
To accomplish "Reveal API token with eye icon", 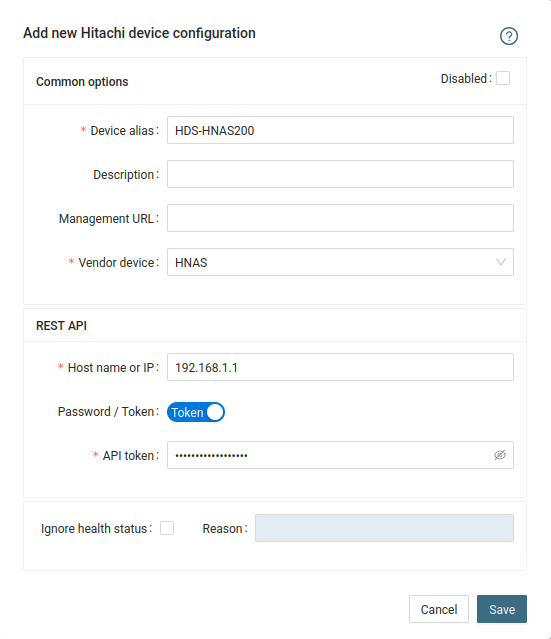I will pos(500,455).
